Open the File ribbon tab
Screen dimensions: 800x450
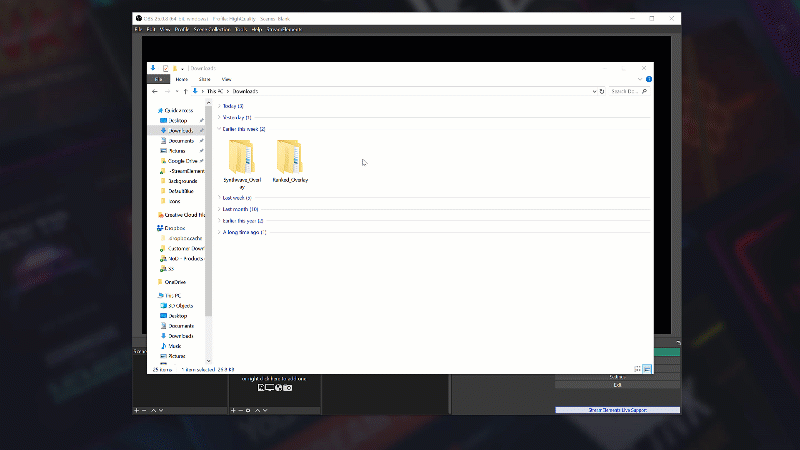point(157,79)
